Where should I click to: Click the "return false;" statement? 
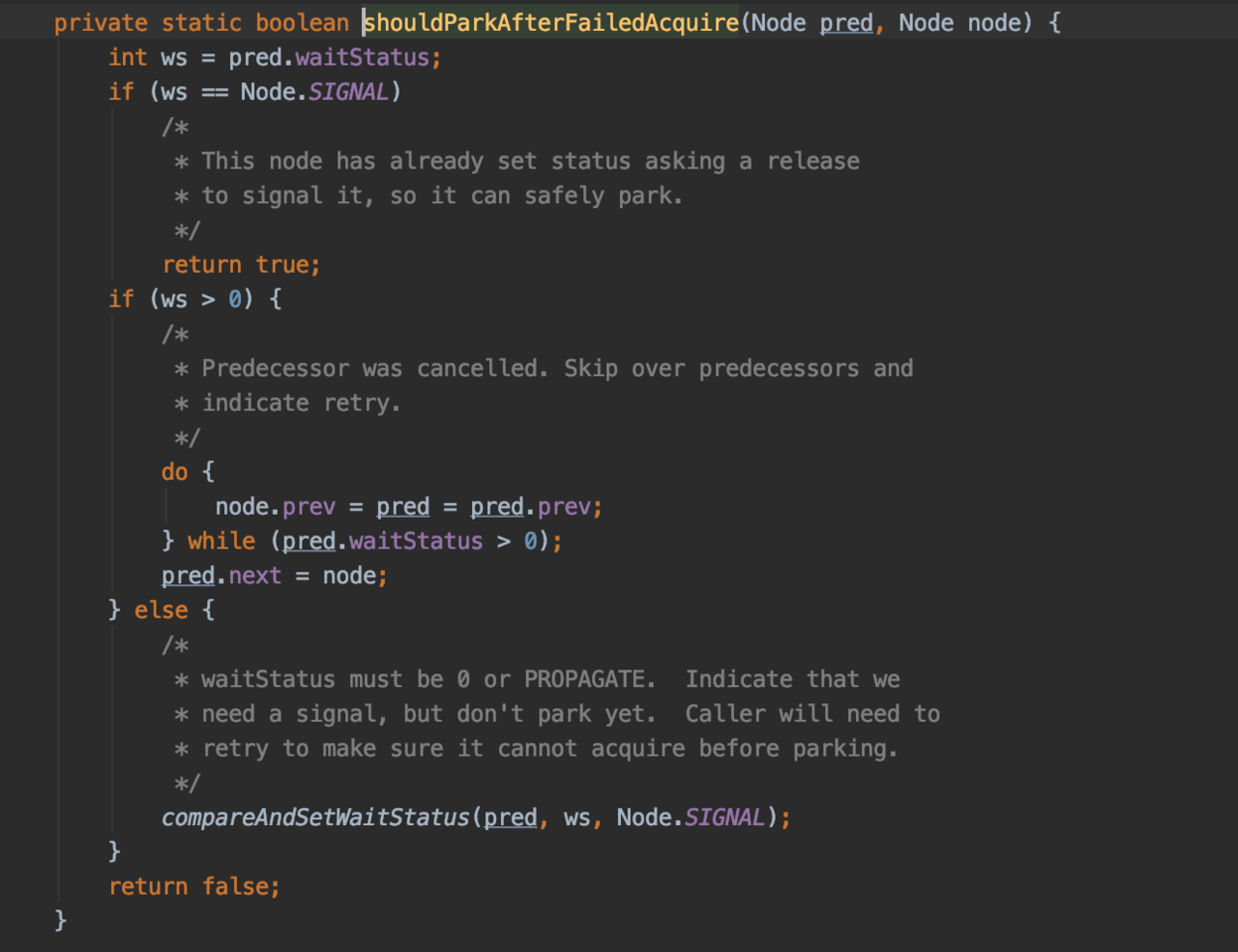194,887
